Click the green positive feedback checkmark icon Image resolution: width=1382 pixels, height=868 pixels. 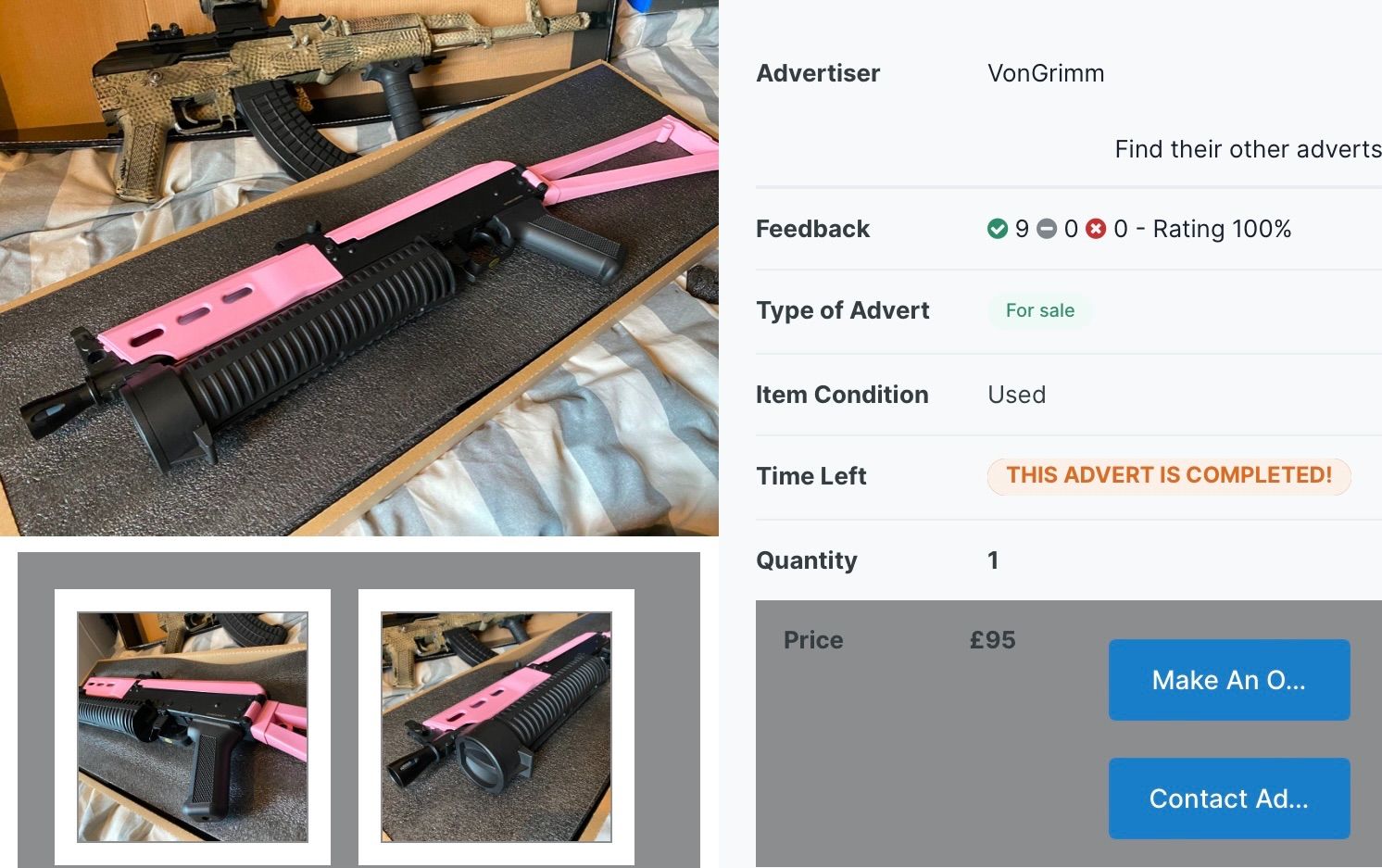[x=998, y=229]
